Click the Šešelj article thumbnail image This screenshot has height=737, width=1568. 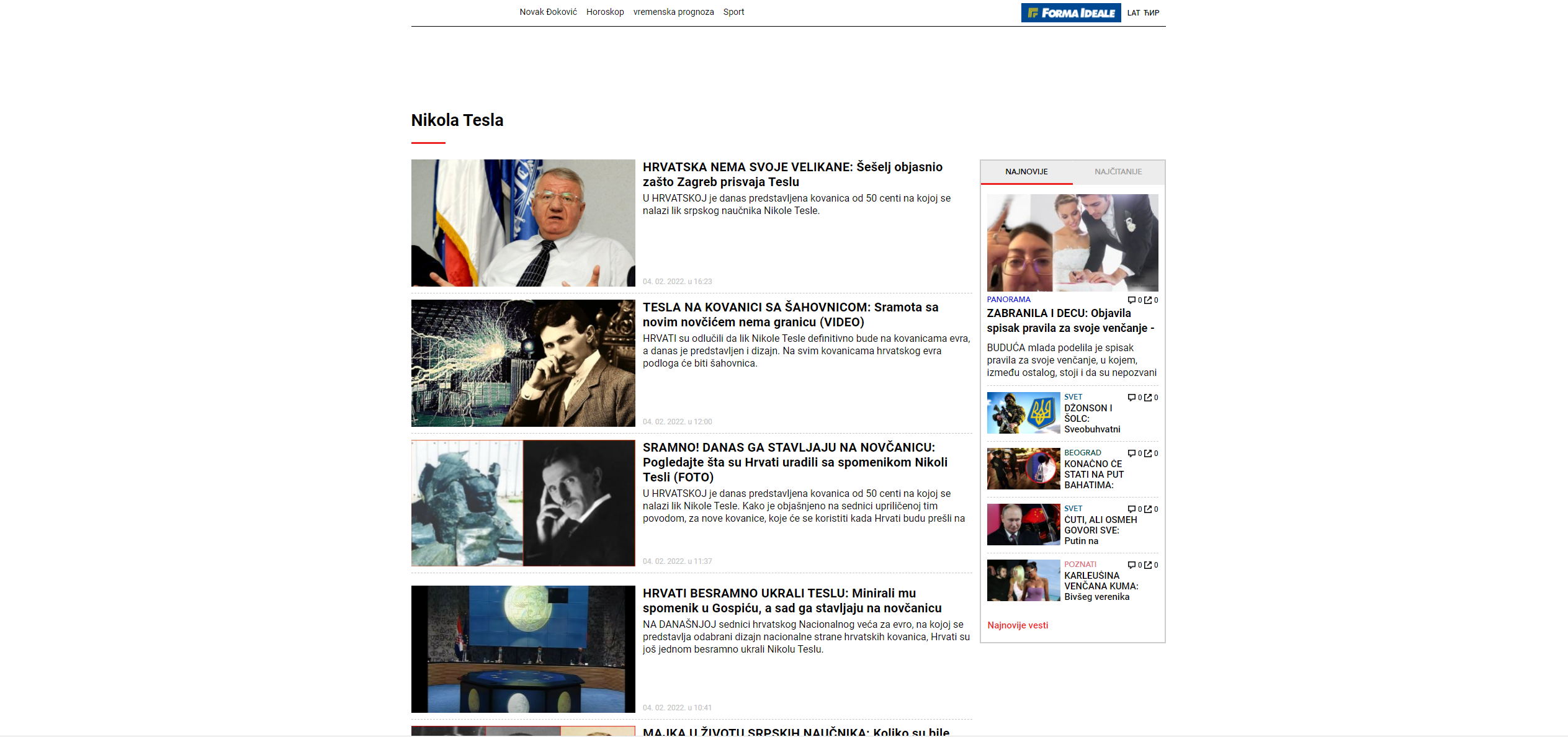(x=523, y=223)
